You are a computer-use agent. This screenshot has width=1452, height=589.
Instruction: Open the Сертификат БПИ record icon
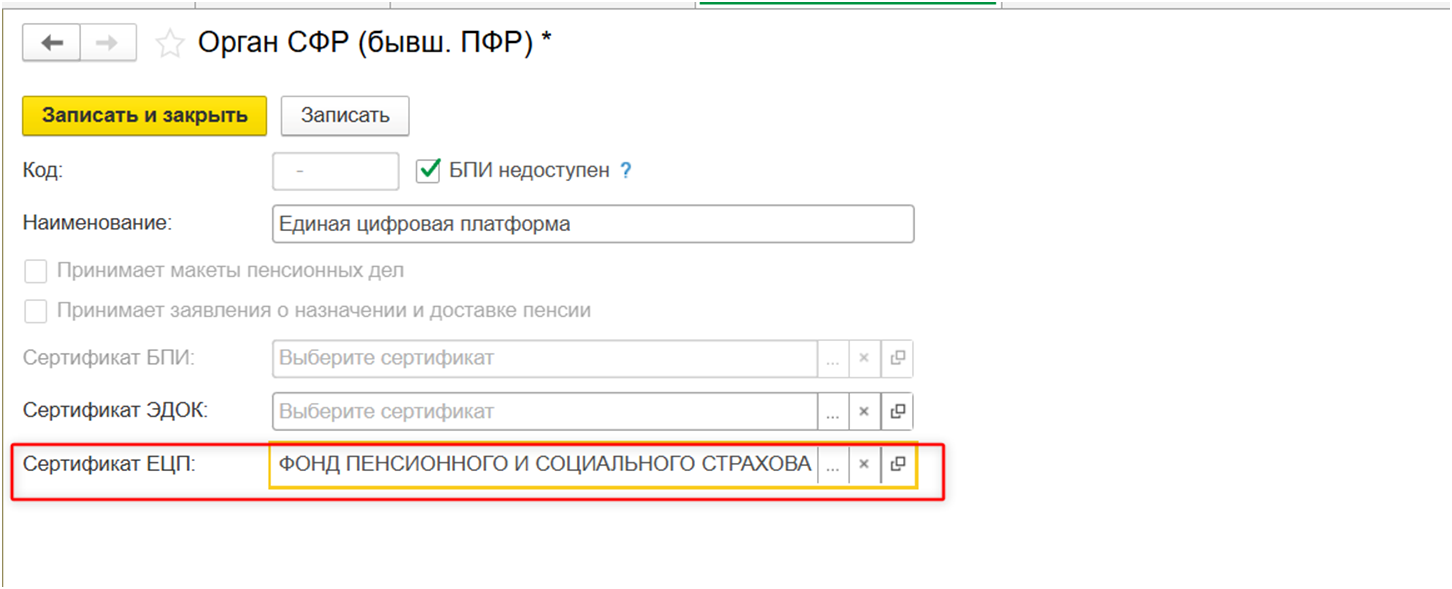click(x=897, y=358)
